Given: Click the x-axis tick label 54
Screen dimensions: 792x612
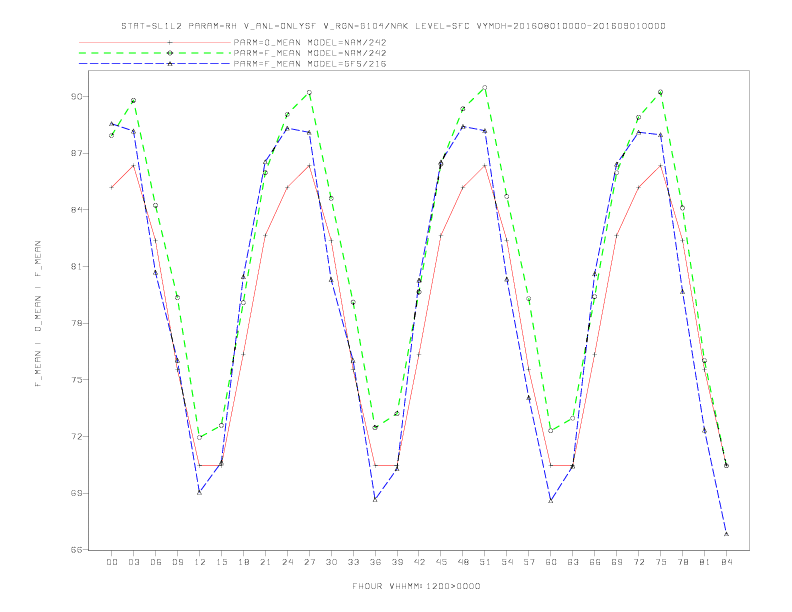Looking at the screenshot, I should tap(507, 562).
